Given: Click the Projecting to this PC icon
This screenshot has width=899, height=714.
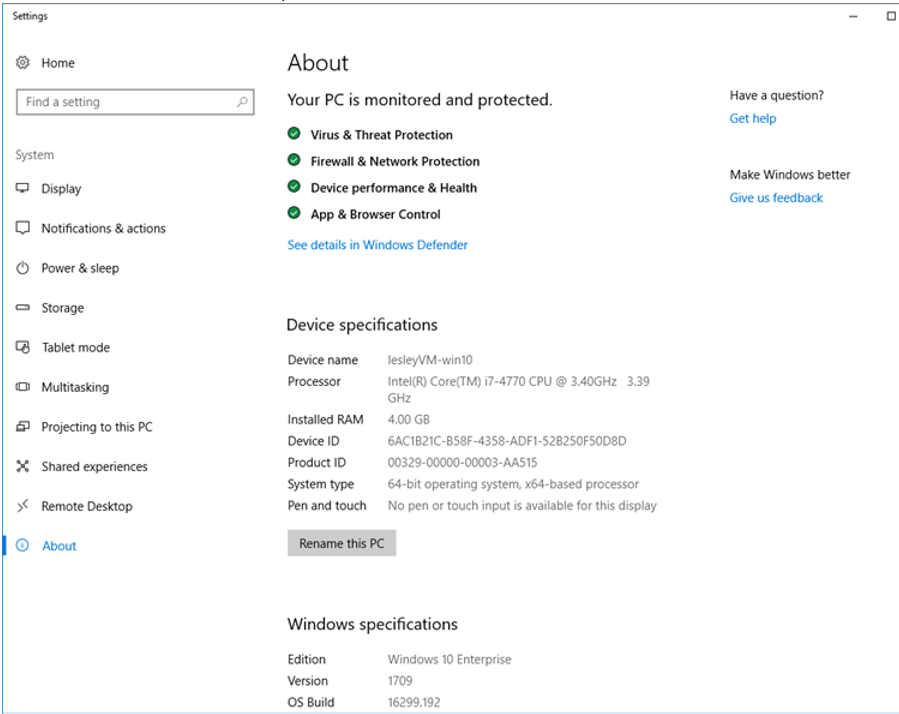Looking at the screenshot, I should (22, 426).
